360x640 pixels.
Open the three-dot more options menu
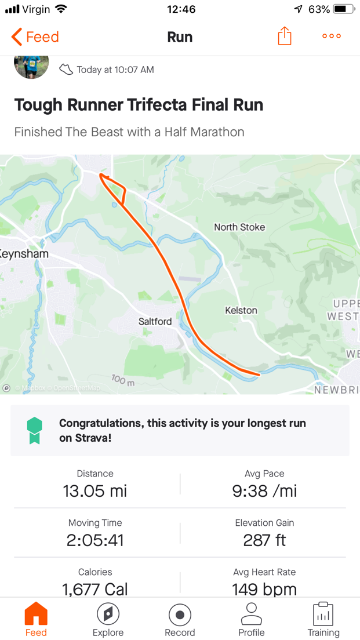click(x=331, y=36)
